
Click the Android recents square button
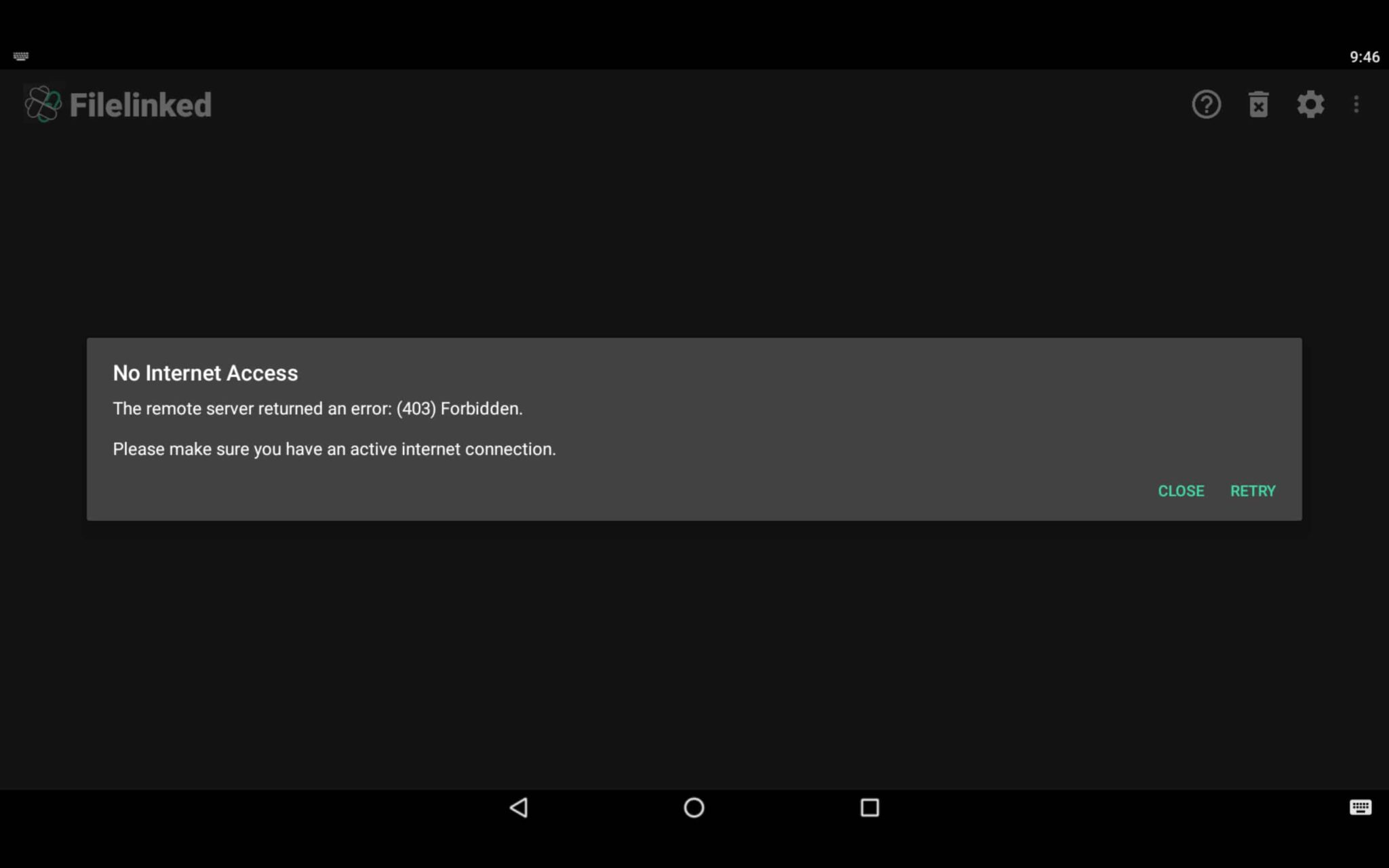869,807
